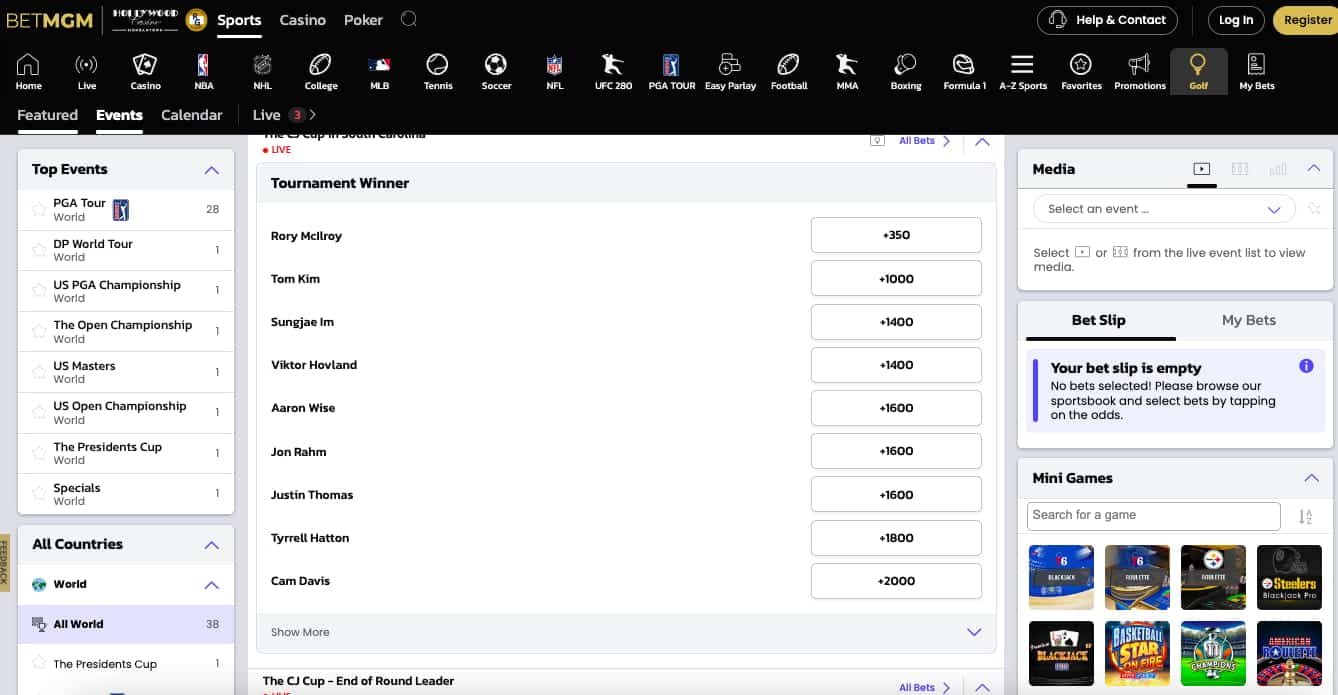This screenshot has height=695, width=1338.
Task: Click the Register button
Action: (1308, 20)
